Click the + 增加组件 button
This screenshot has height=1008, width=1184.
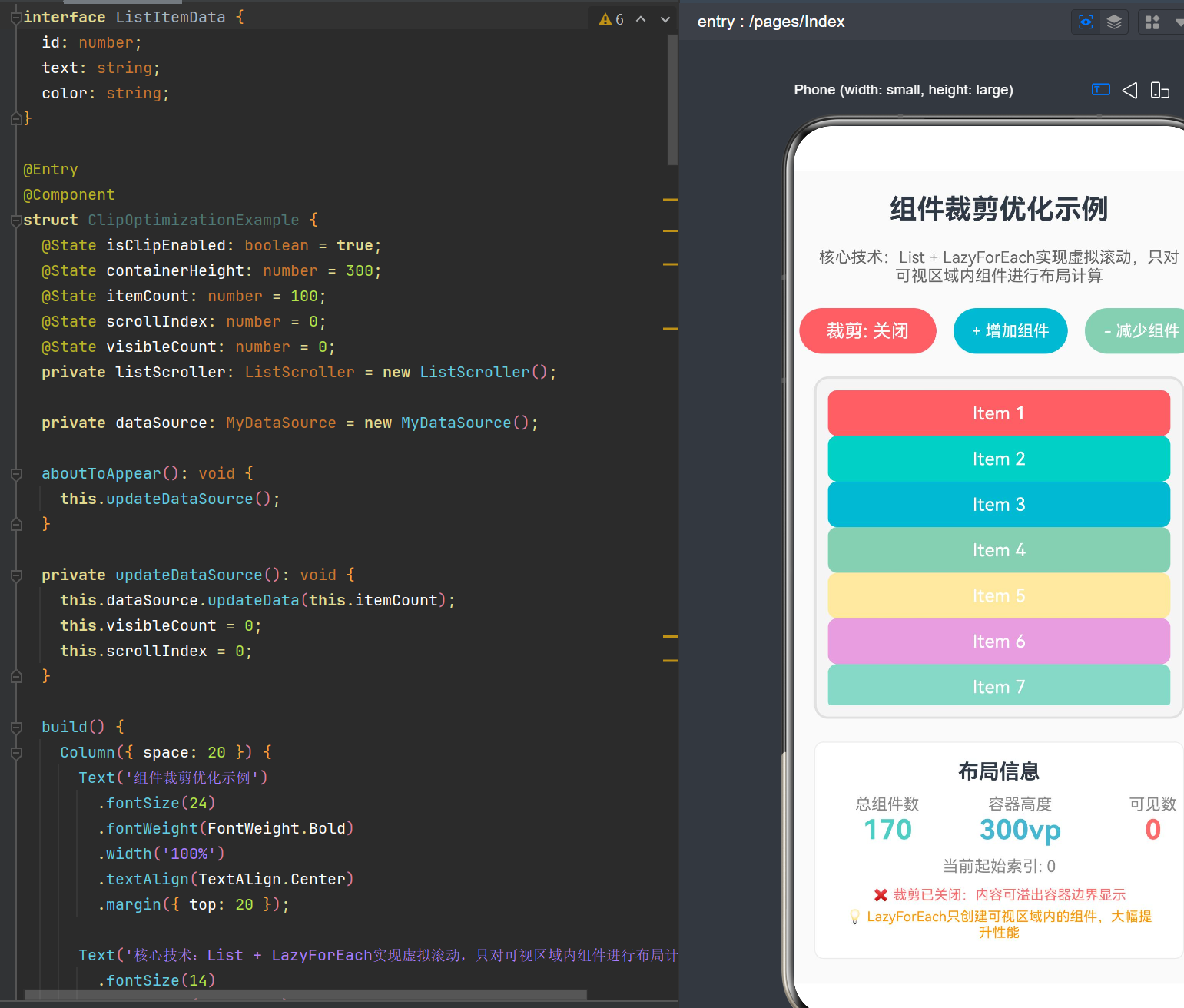point(1010,331)
